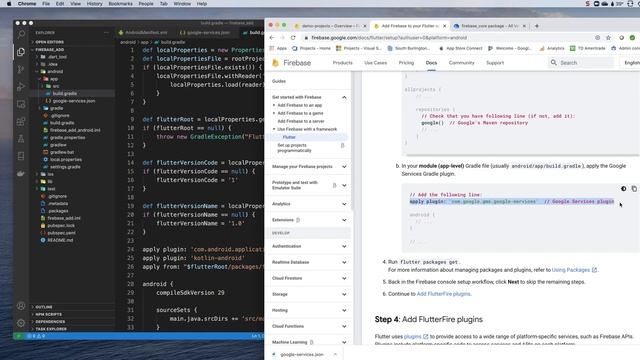Open Docker view in VS Code activity bar

click(21, 173)
